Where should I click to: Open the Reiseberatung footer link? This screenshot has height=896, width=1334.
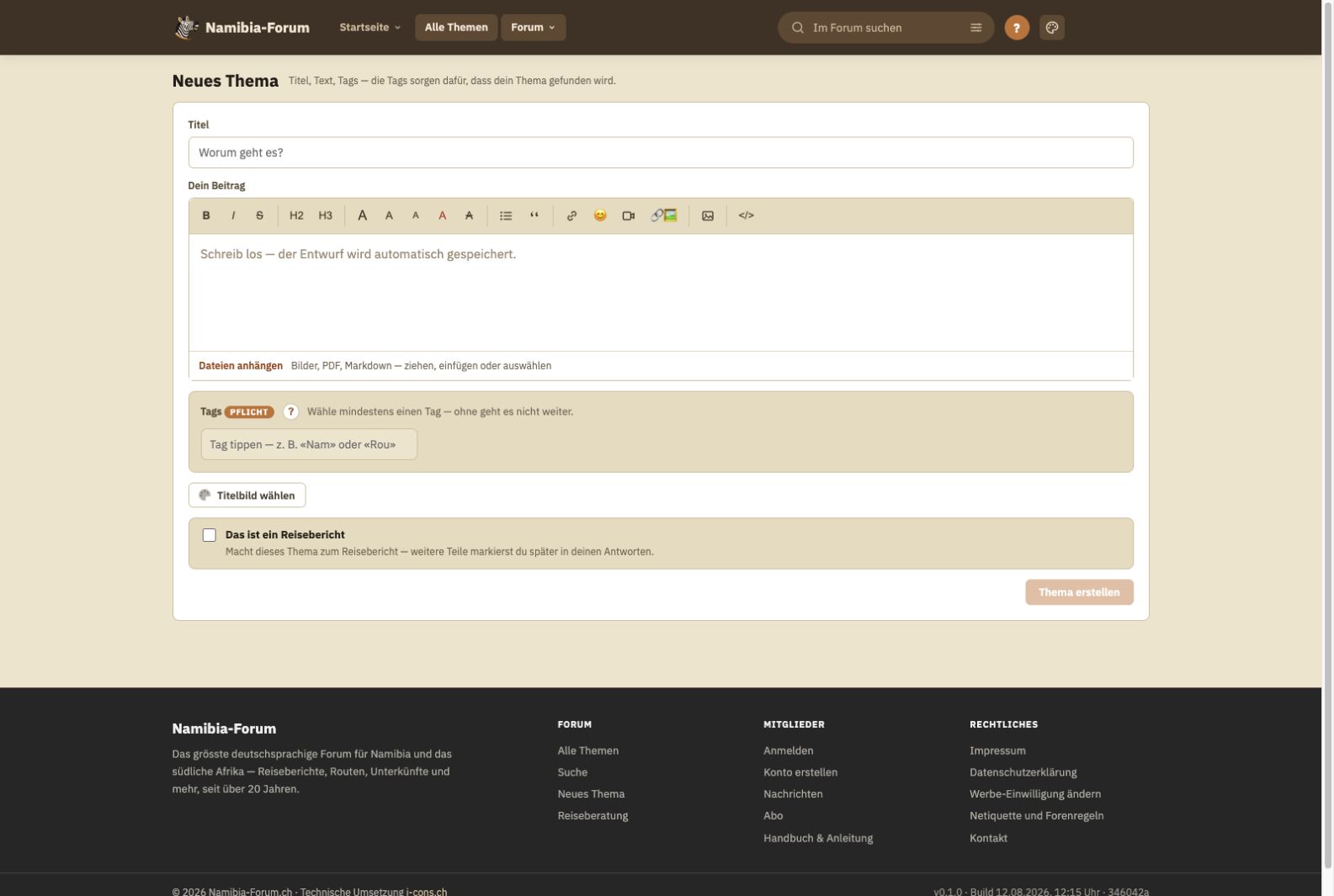[593, 816]
